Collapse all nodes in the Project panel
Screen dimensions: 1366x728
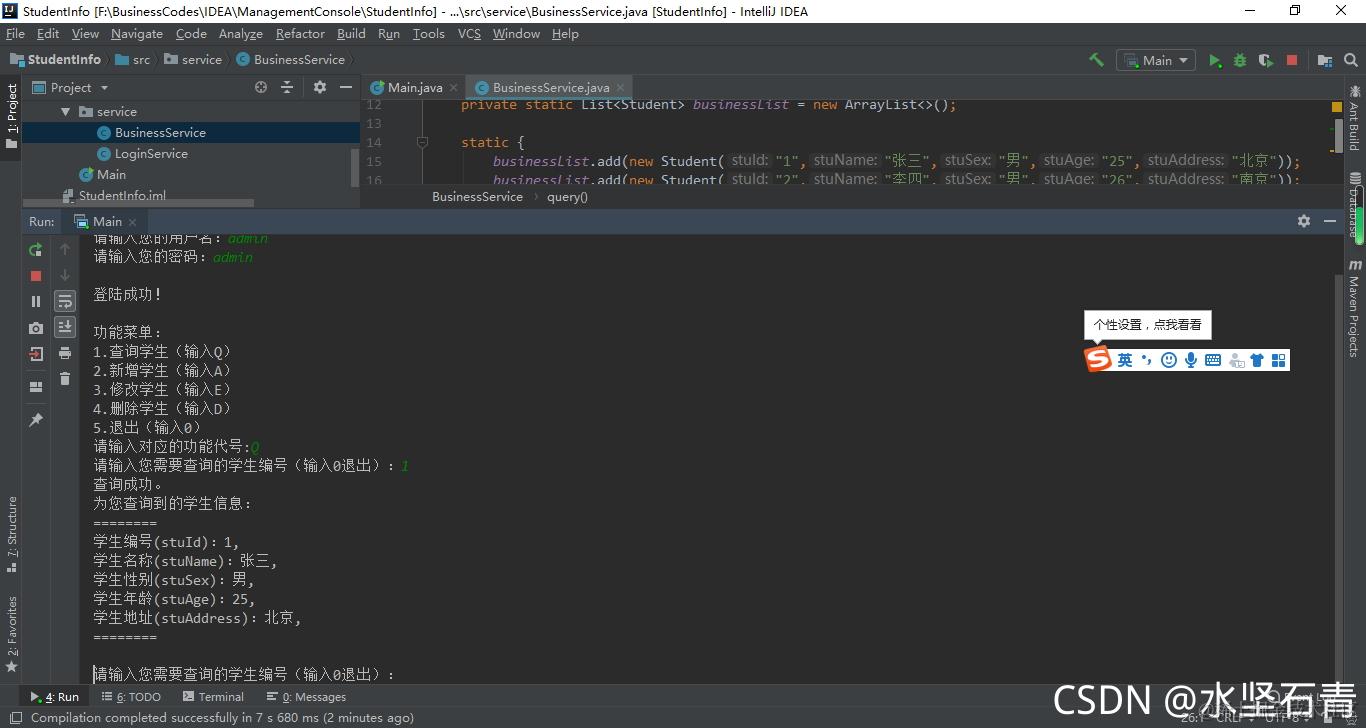(287, 87)
